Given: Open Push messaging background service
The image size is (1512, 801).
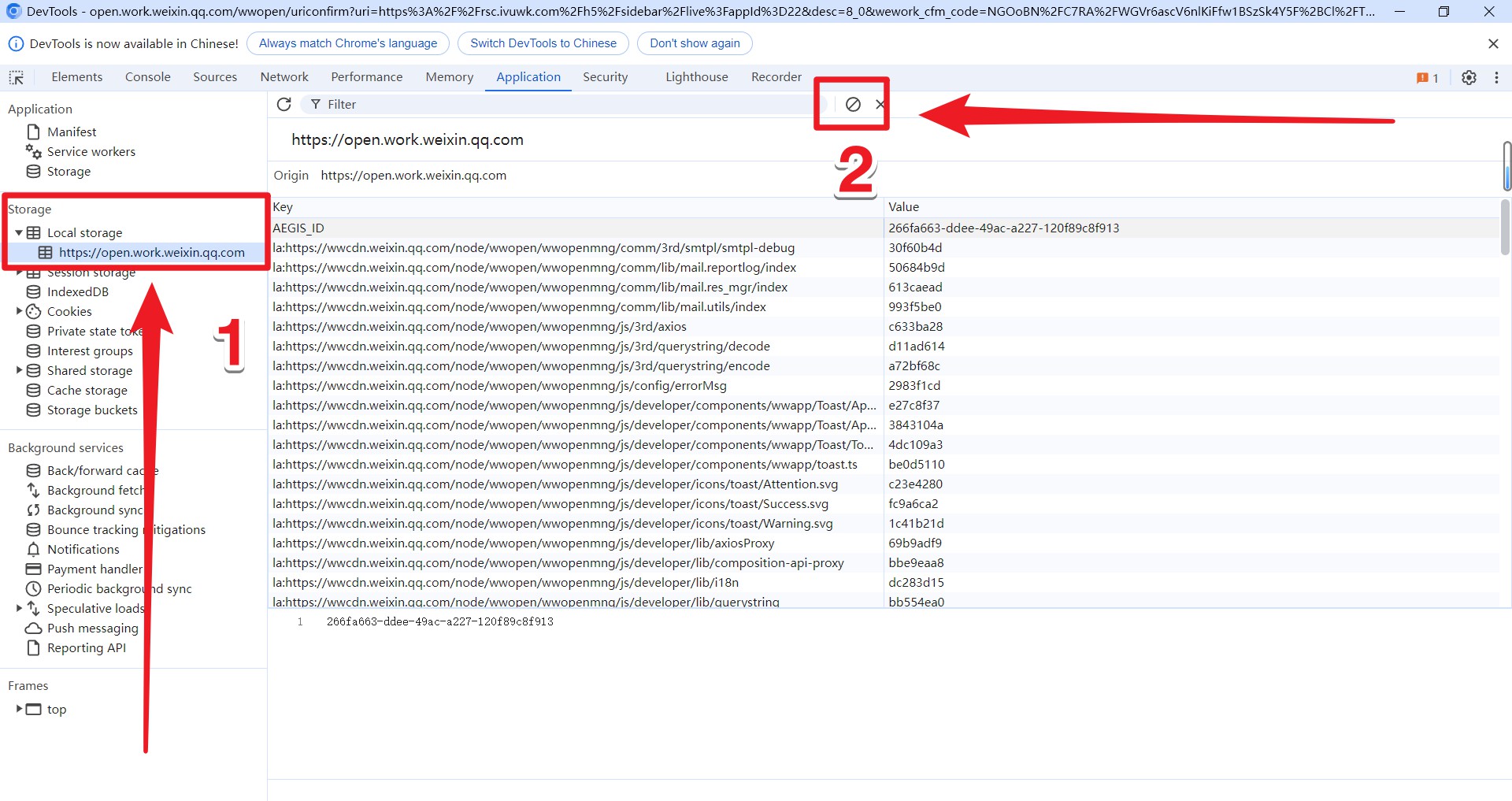Looking at the screenshot, I should [x=92, y=628].
